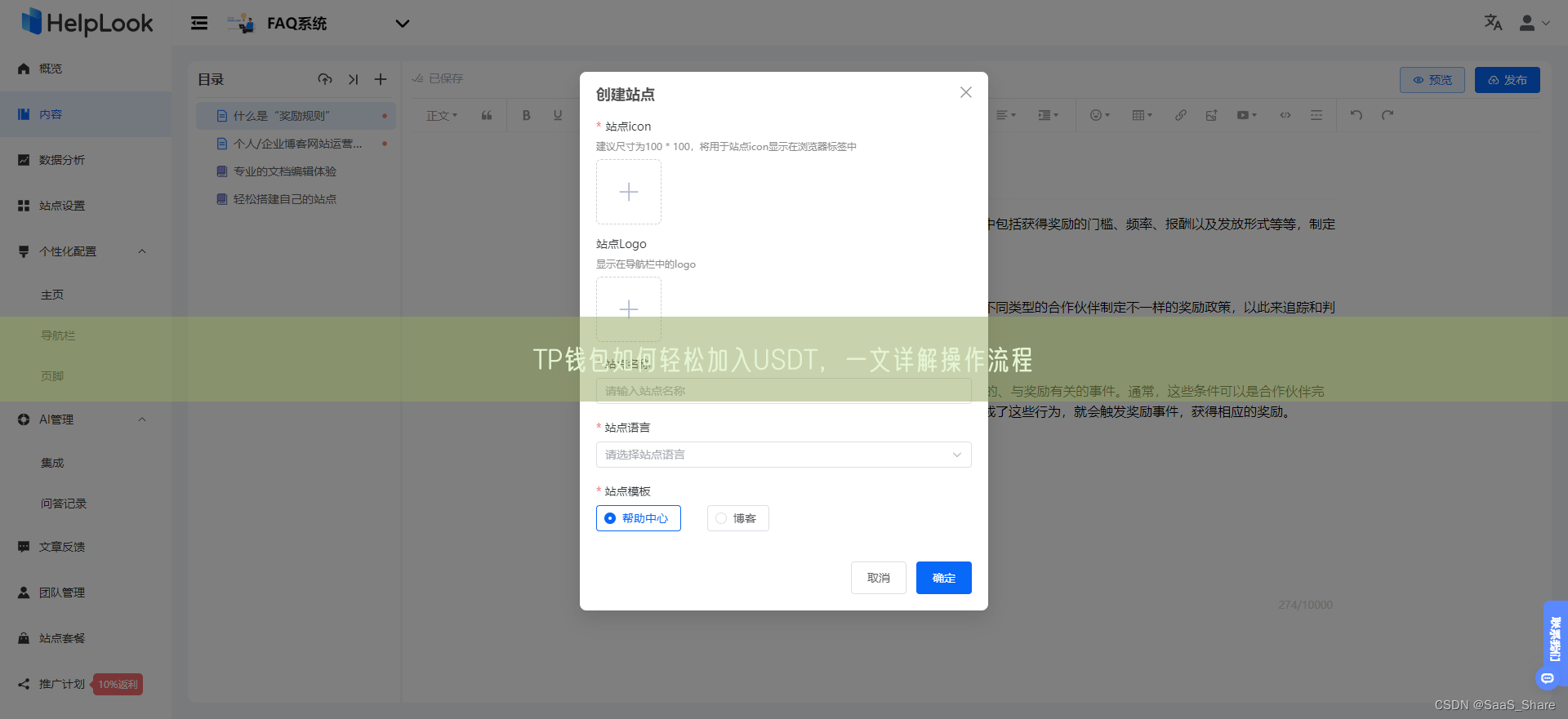Collapse the 个性化配置 section

(x=142, y=251)
